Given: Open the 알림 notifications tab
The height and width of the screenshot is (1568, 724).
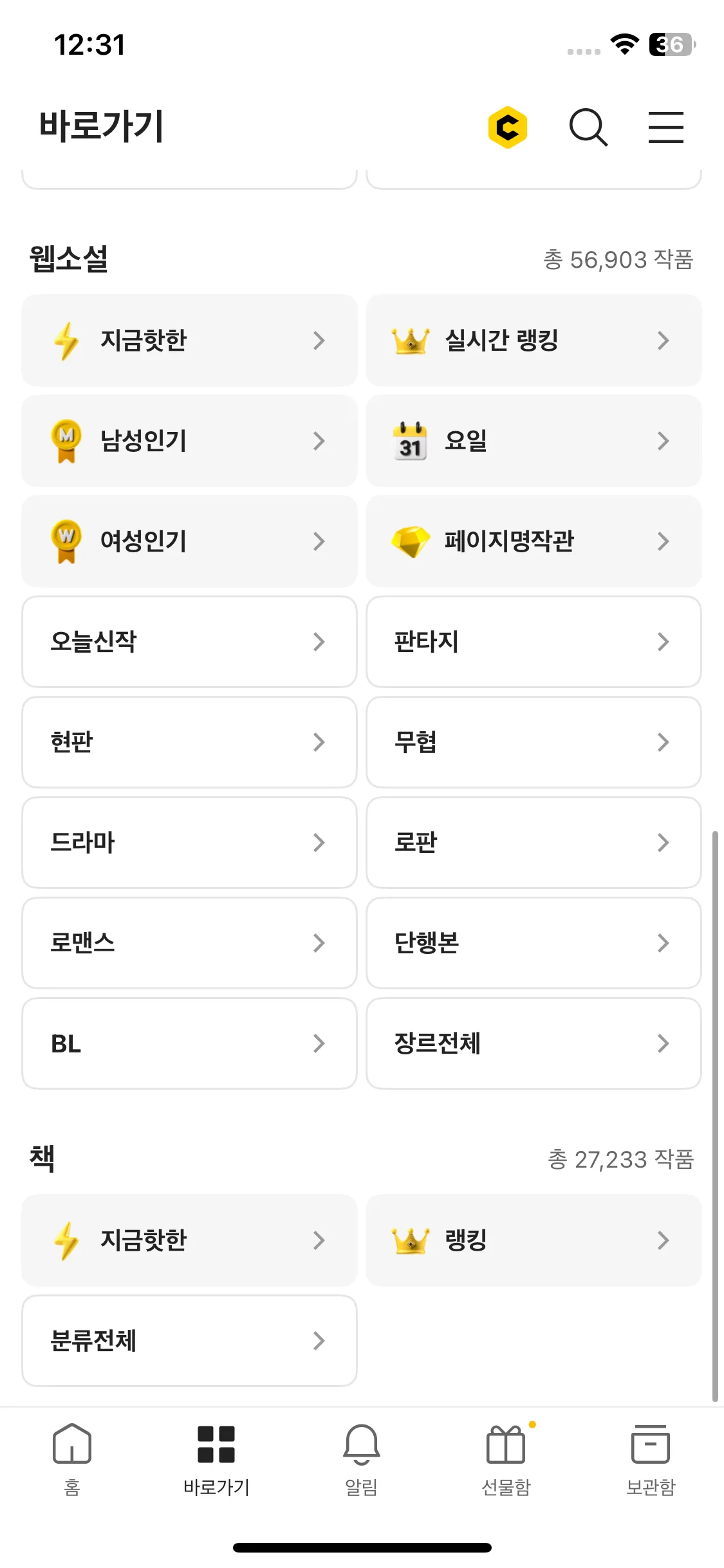Looking at the screenshot, I should 362,1459.
